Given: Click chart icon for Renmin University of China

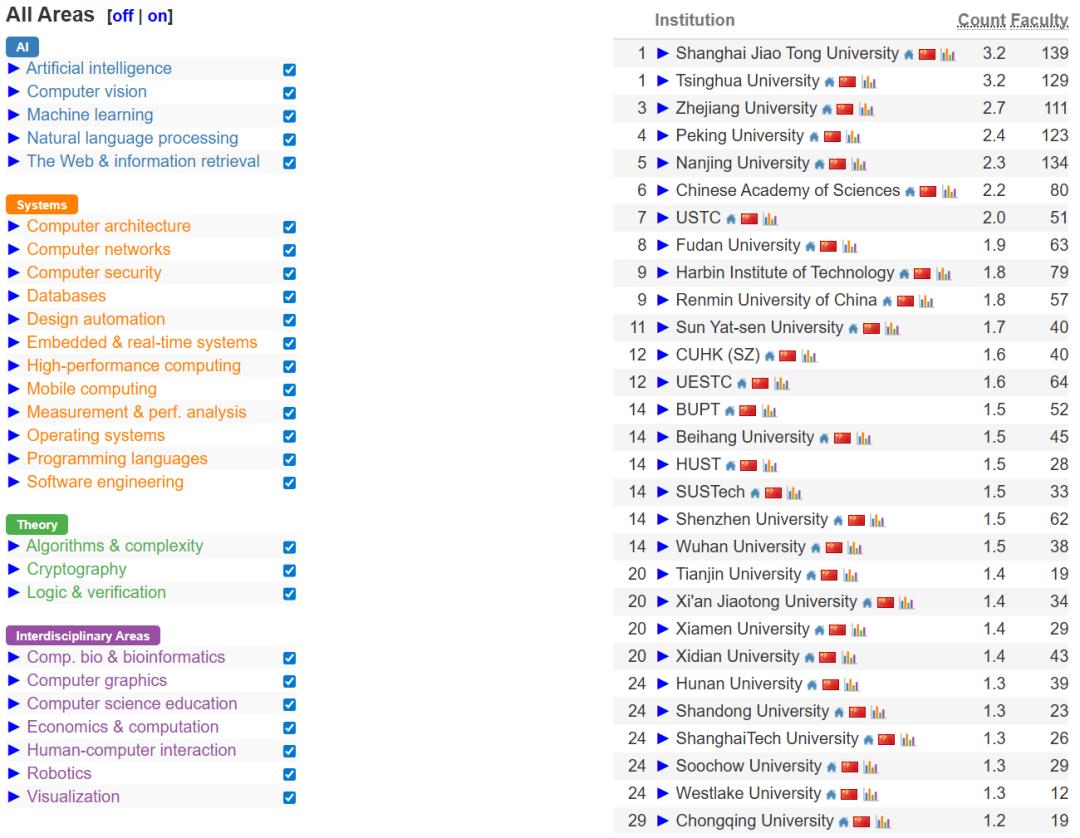Looking at the screenshot, I should click(x=926, y=302).
